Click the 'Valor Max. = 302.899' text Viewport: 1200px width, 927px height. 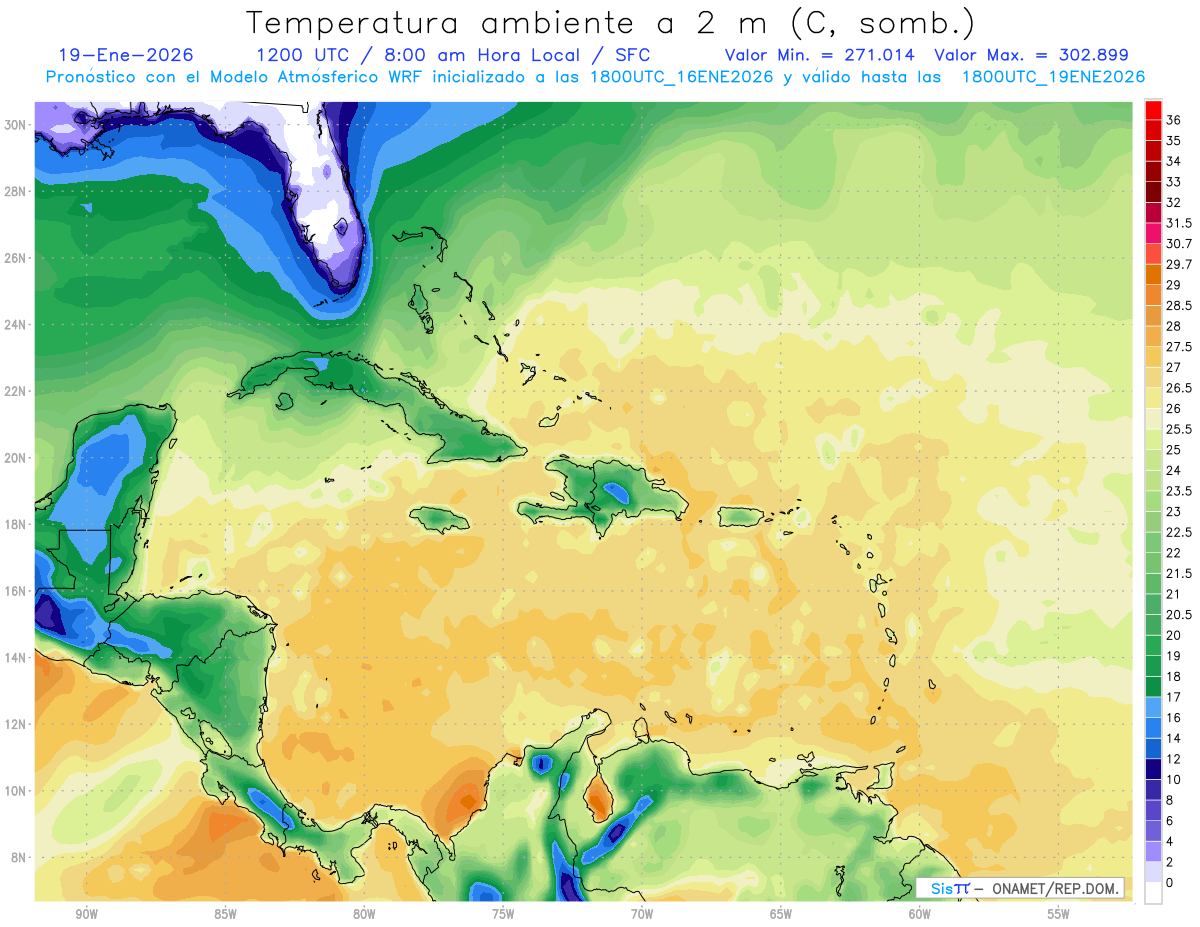coord(1031,55)
